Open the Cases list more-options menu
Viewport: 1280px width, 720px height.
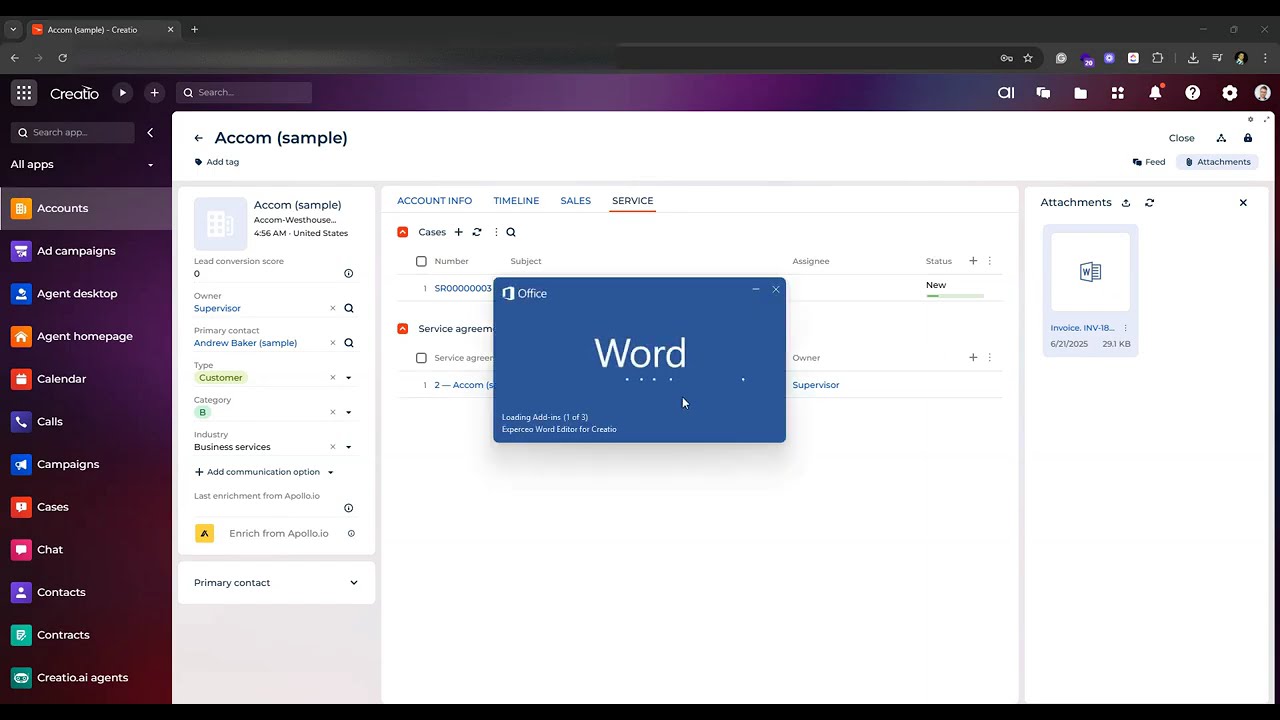pos(496,232)
